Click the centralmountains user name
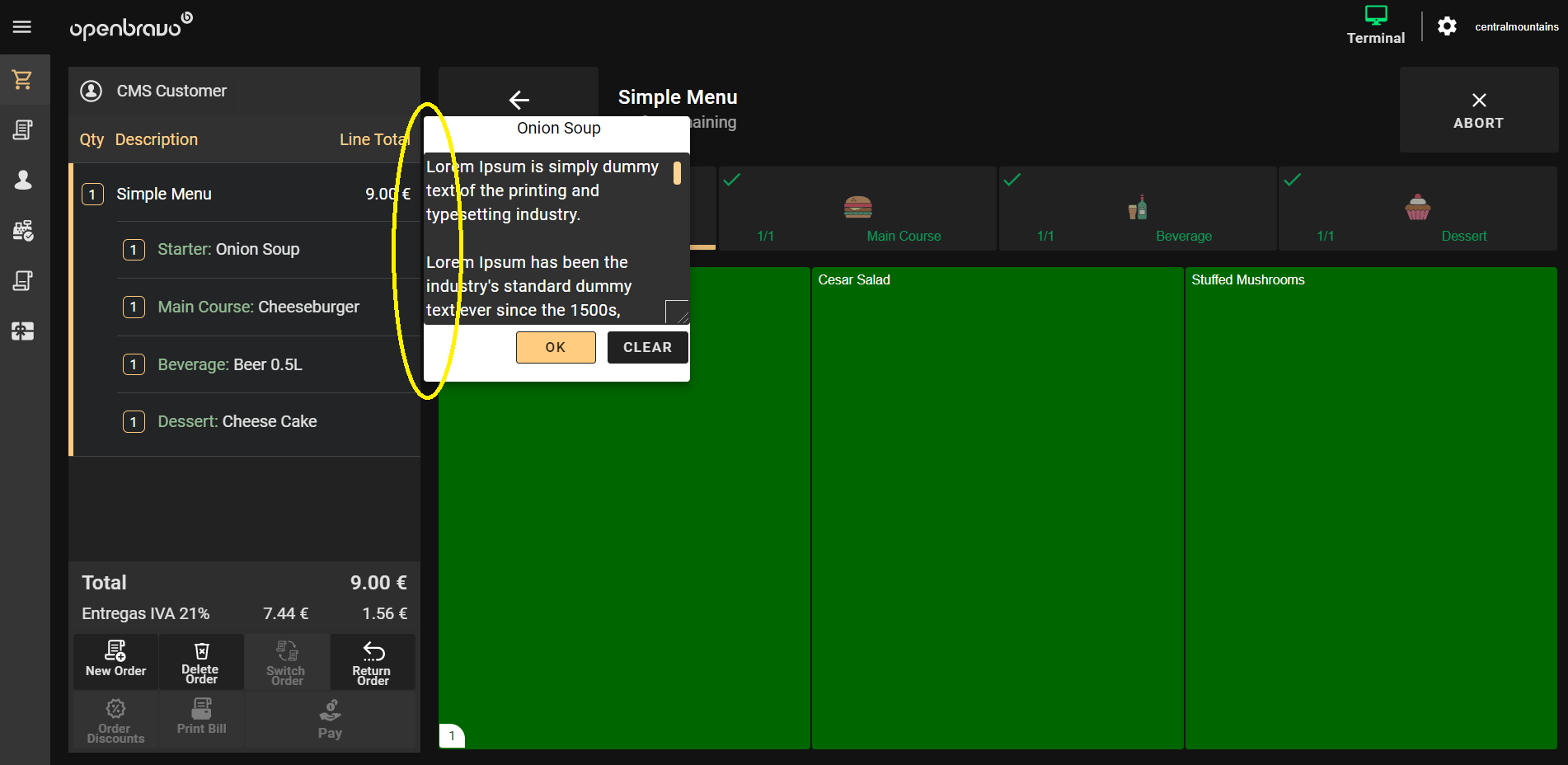The image size is (1568, 765). coord(1517,27)
